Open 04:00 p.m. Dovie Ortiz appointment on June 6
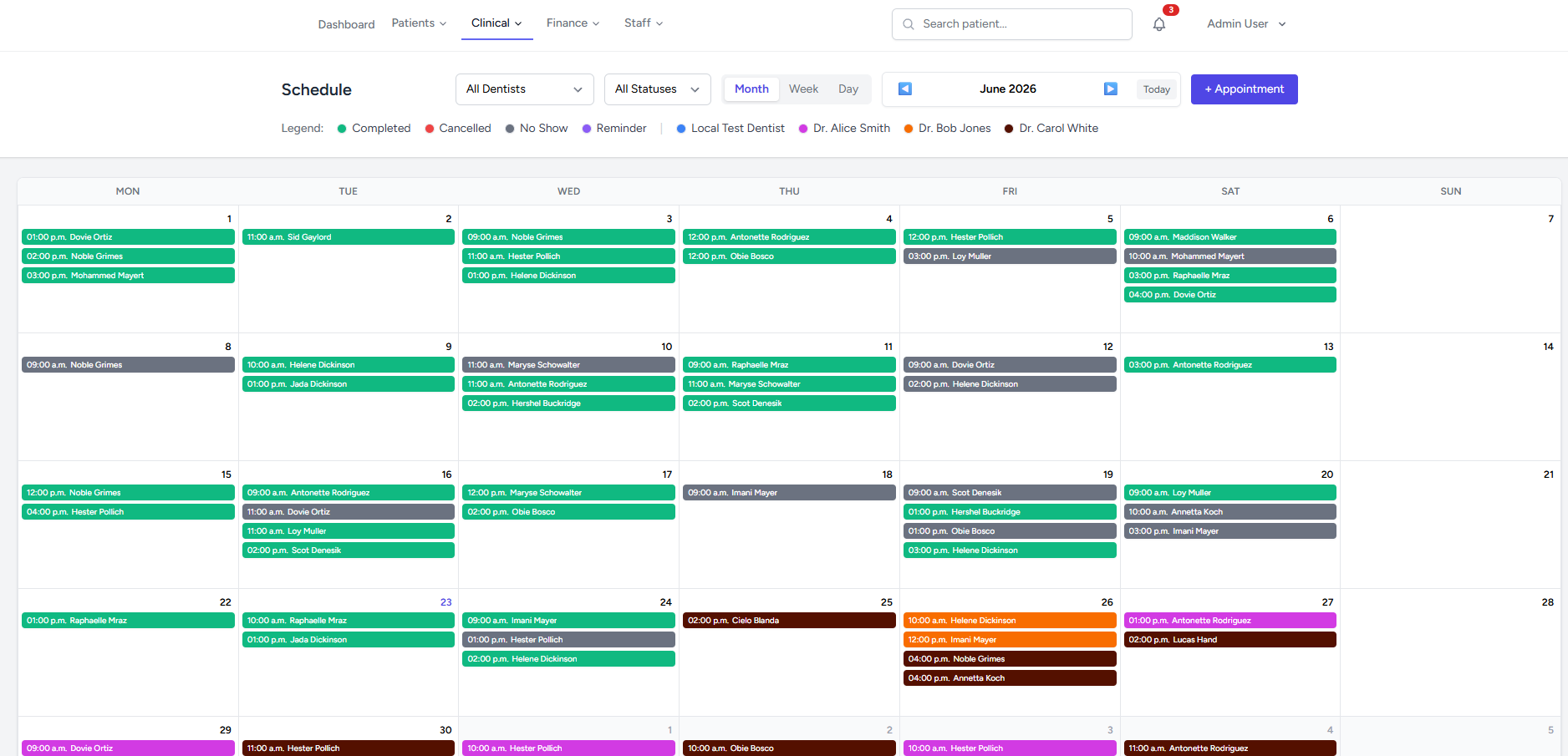 1230,295
